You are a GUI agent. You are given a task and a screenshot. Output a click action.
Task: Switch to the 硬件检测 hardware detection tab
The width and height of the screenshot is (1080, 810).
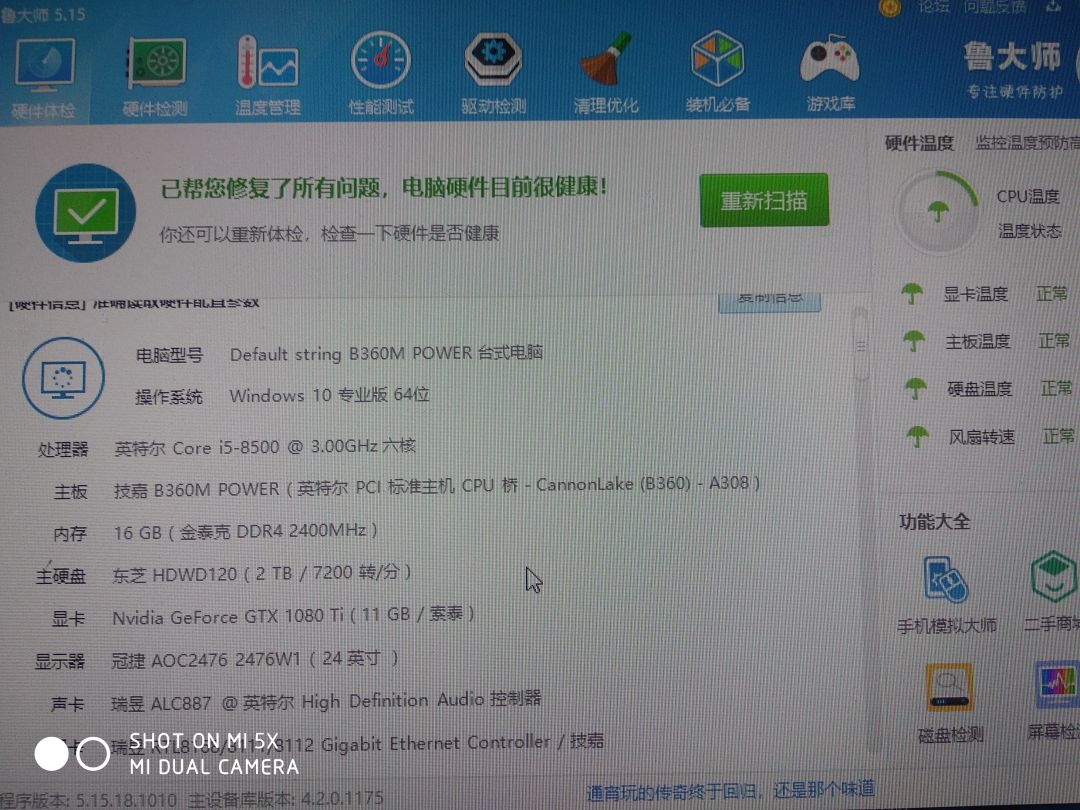click(x=156, y=77)
